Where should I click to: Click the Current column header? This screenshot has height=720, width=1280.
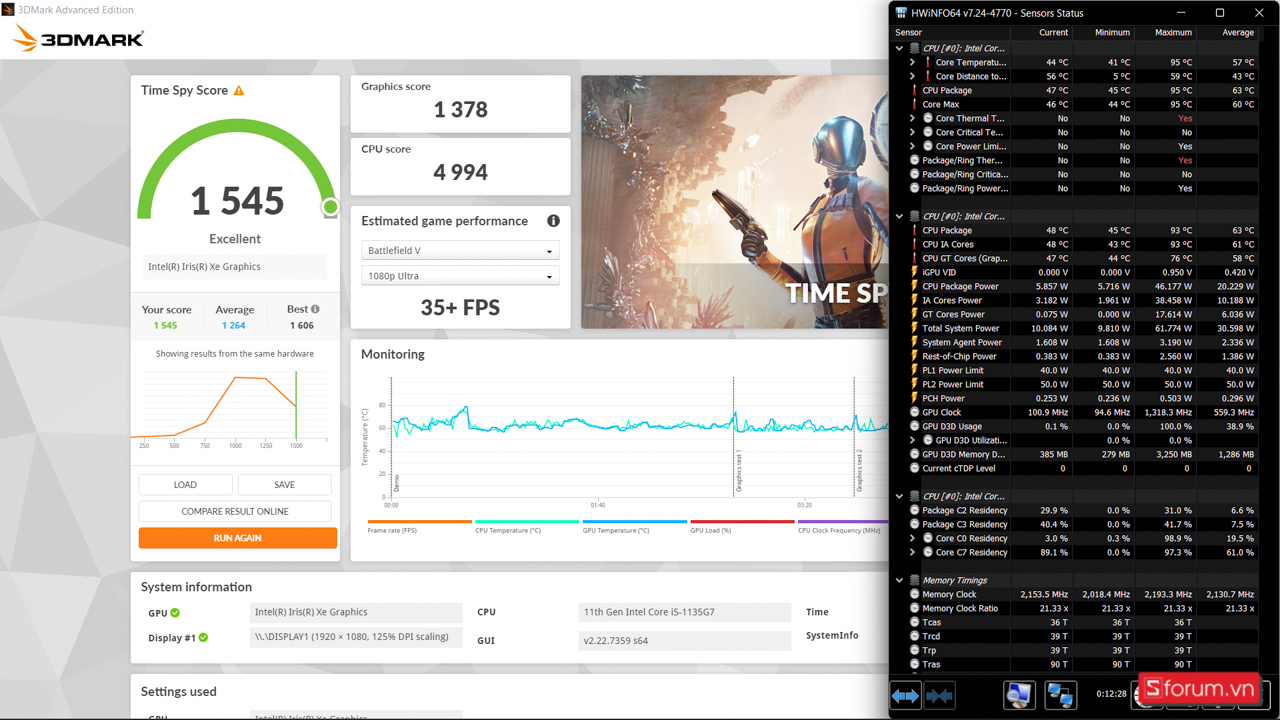1041,32
